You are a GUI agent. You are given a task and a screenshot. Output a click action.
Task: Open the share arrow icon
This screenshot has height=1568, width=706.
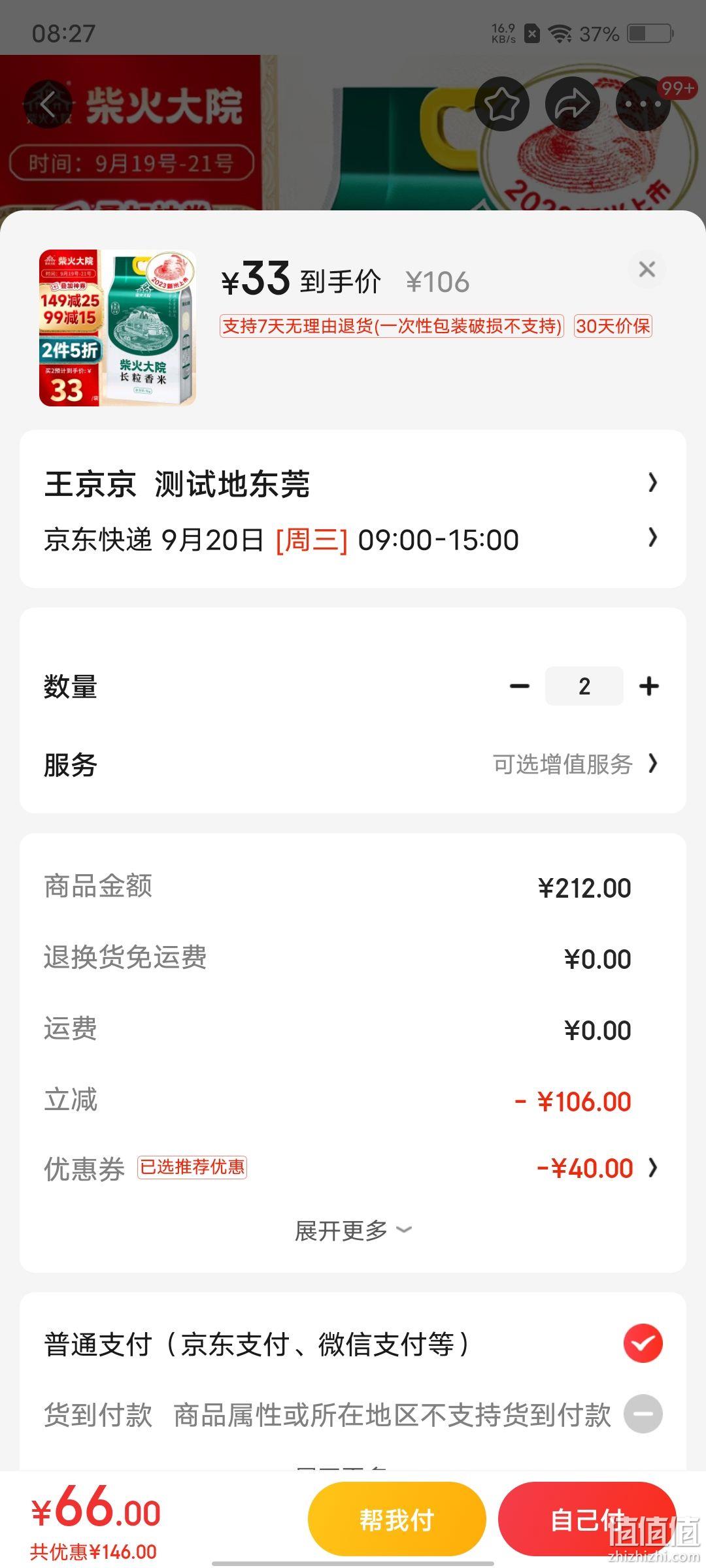(572, 104)
